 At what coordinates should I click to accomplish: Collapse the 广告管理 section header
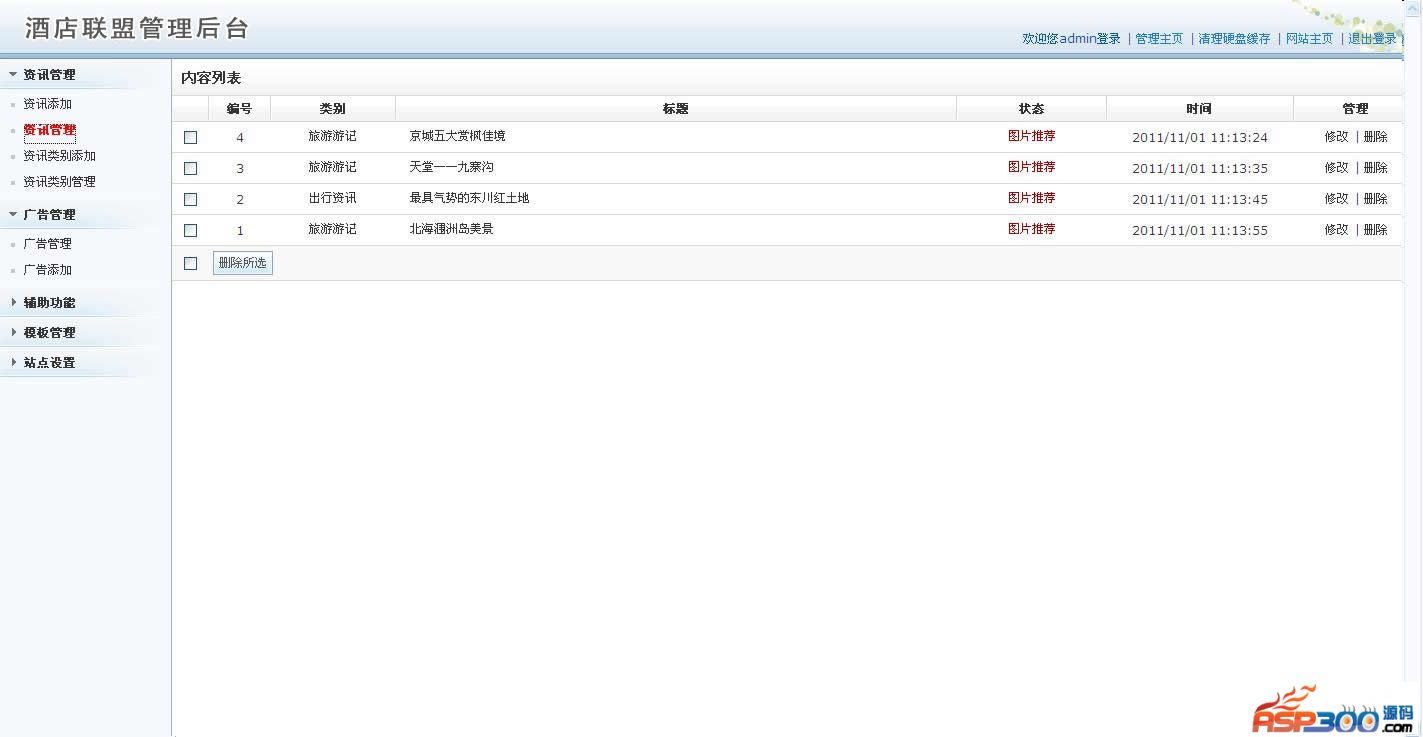tap(49, 215)
